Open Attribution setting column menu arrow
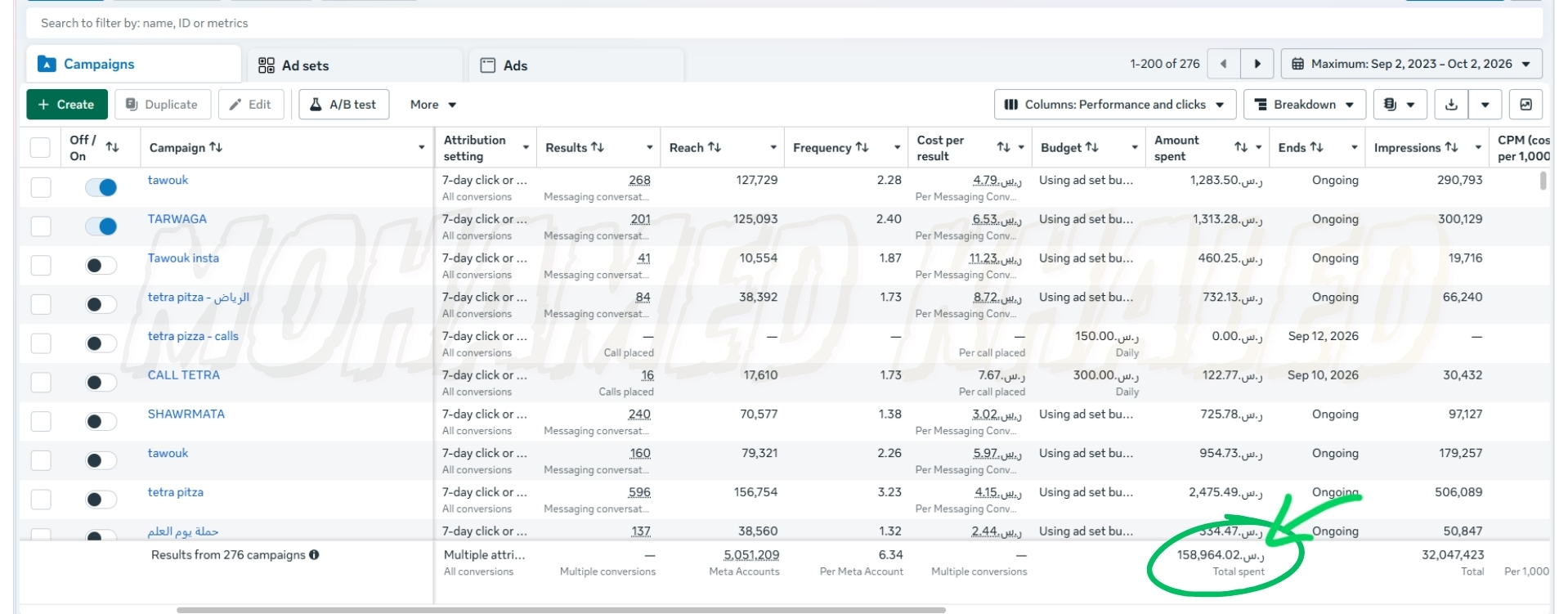1568x614 pixels. [526, 148]
